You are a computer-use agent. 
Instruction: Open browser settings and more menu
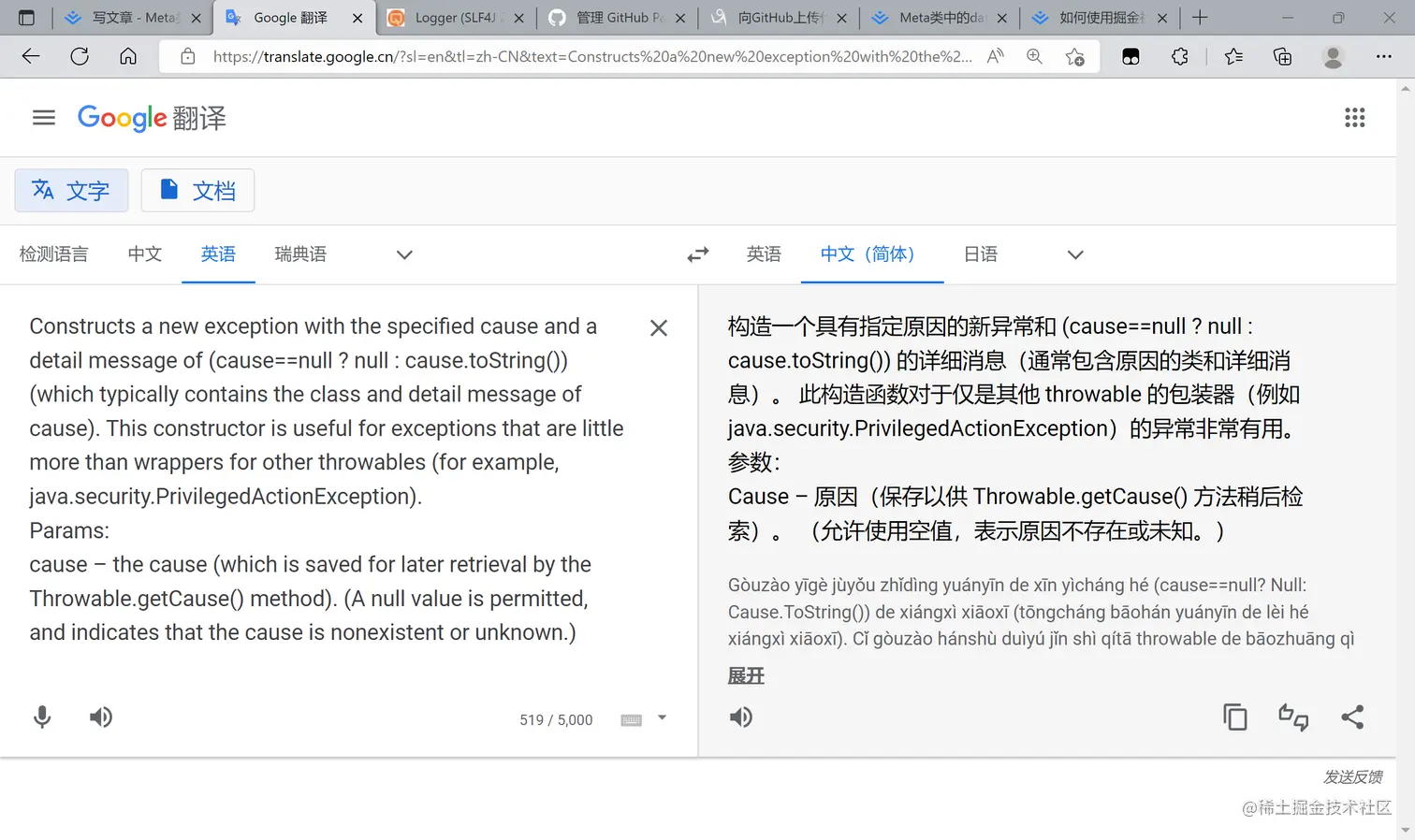point(1384,57)
